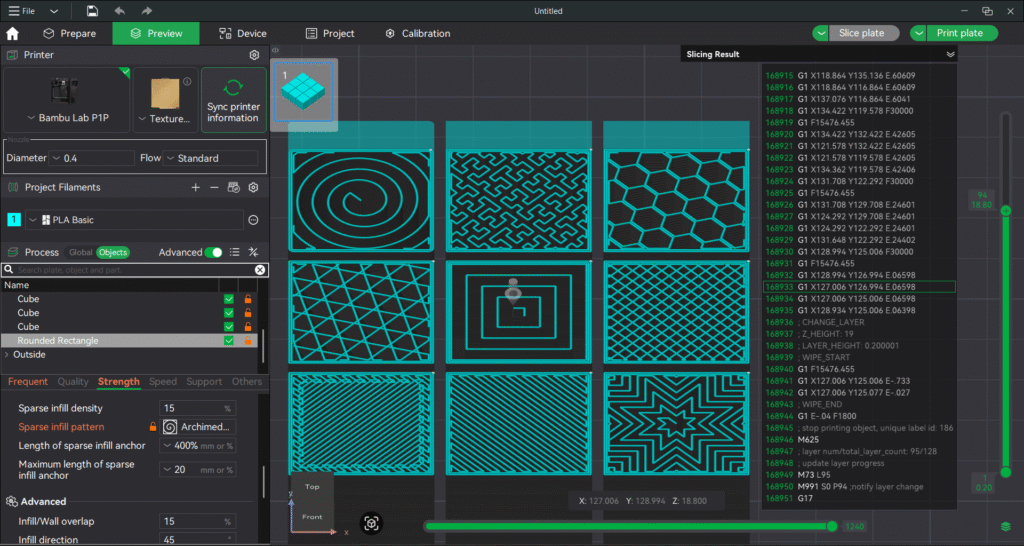This screenshot has height=546, width=1024.
Task: Click the cyan filament 1 color swatch
Action: 14,220
